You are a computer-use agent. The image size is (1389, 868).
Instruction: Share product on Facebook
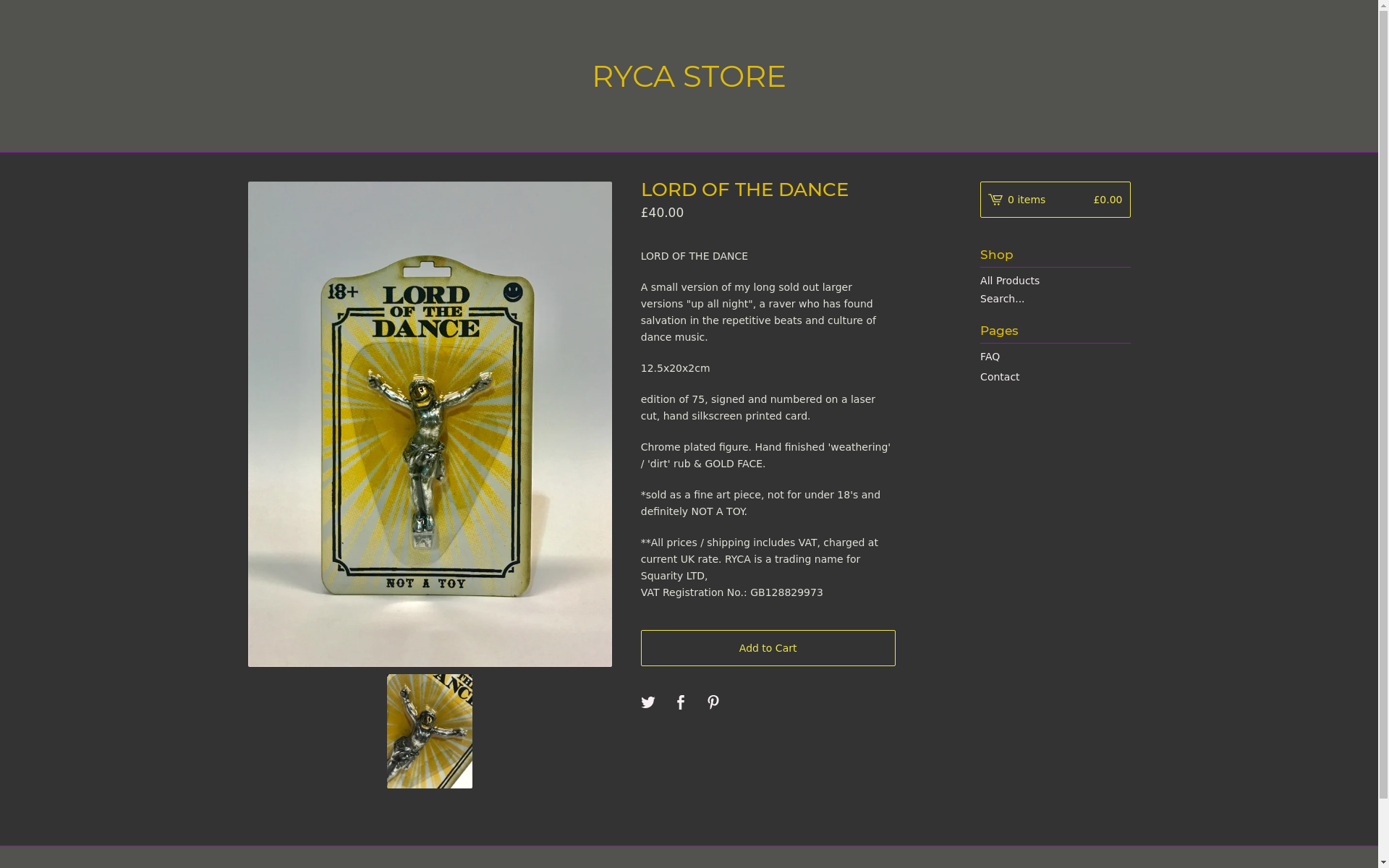680,702
